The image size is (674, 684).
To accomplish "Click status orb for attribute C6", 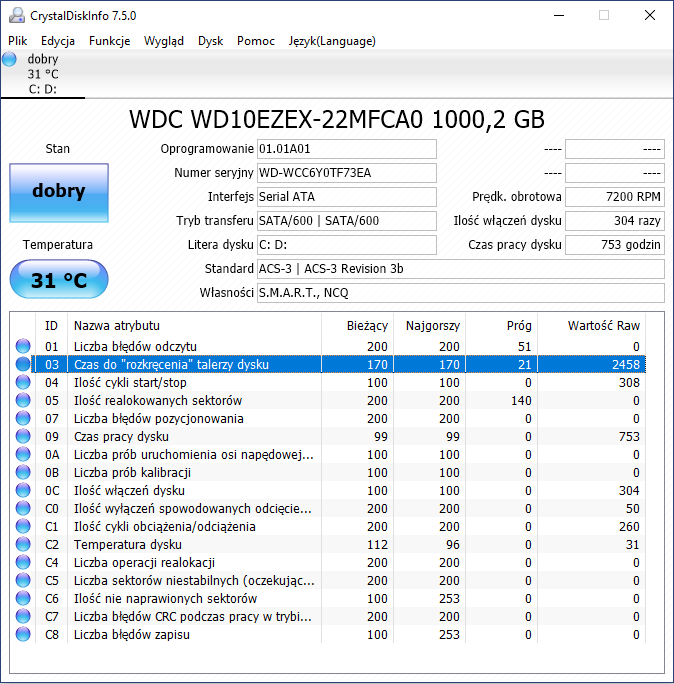I will [x=23, y=598].
